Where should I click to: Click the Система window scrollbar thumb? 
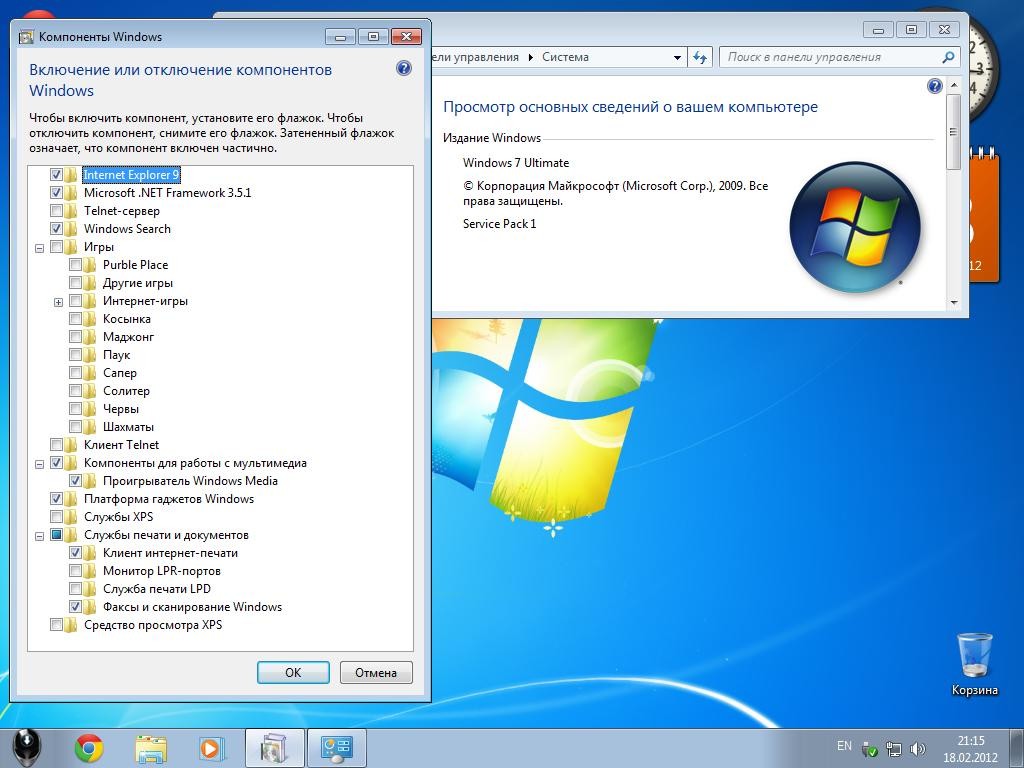tap(953, 132)
